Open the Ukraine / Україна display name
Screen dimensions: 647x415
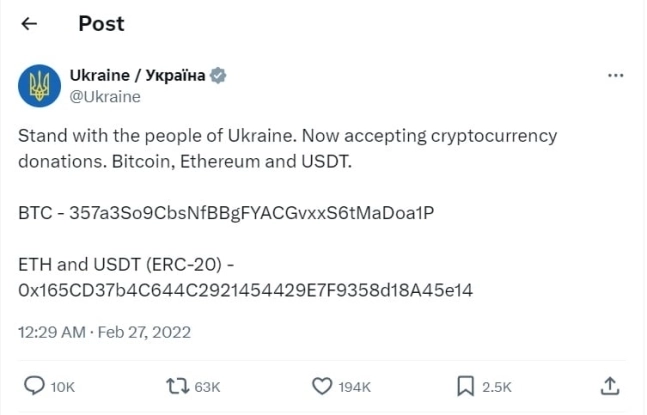click(x=137, y=75)
